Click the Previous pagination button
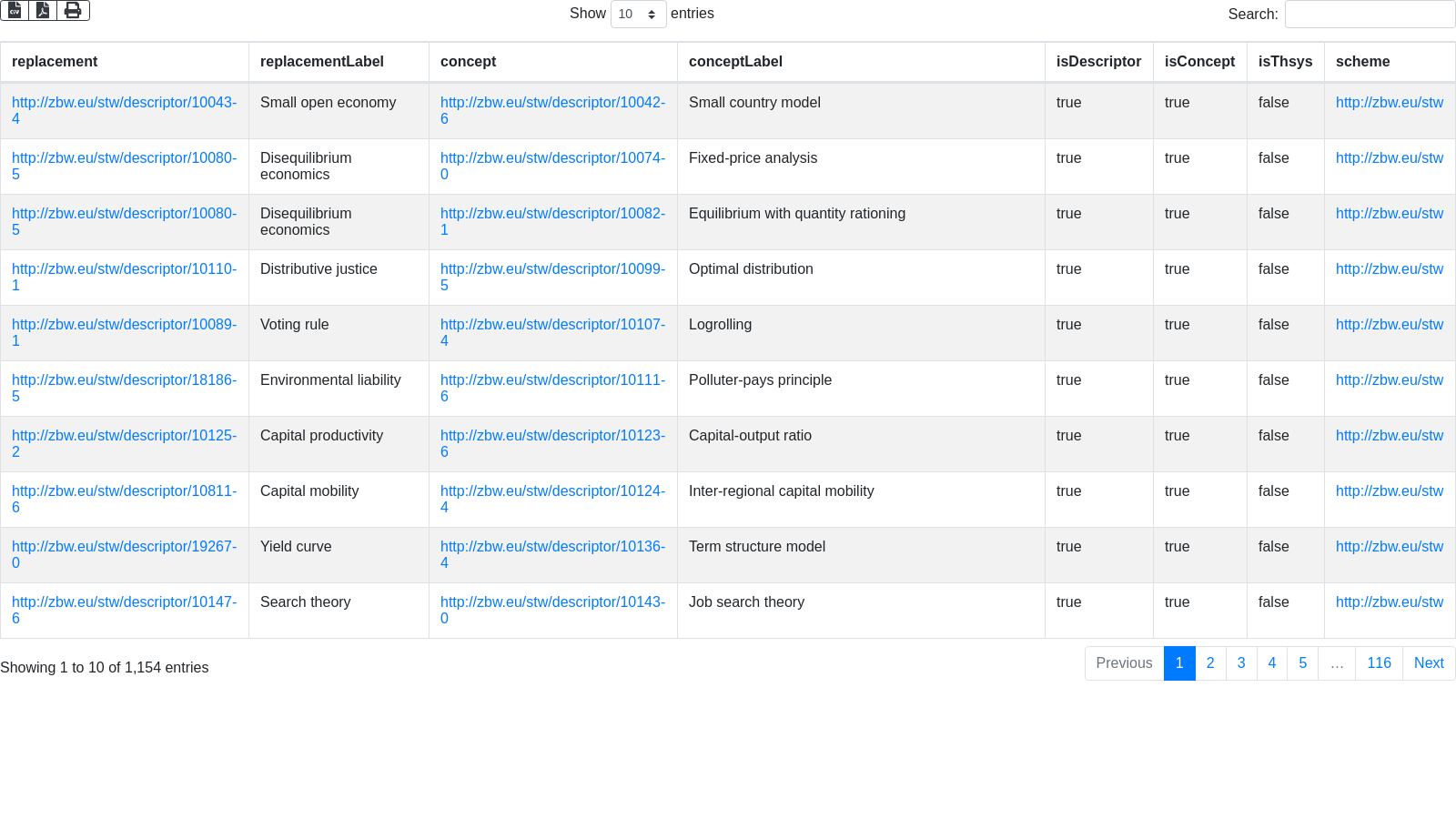This screenshot has height=819, width=1456. [x=1125, y=663]
